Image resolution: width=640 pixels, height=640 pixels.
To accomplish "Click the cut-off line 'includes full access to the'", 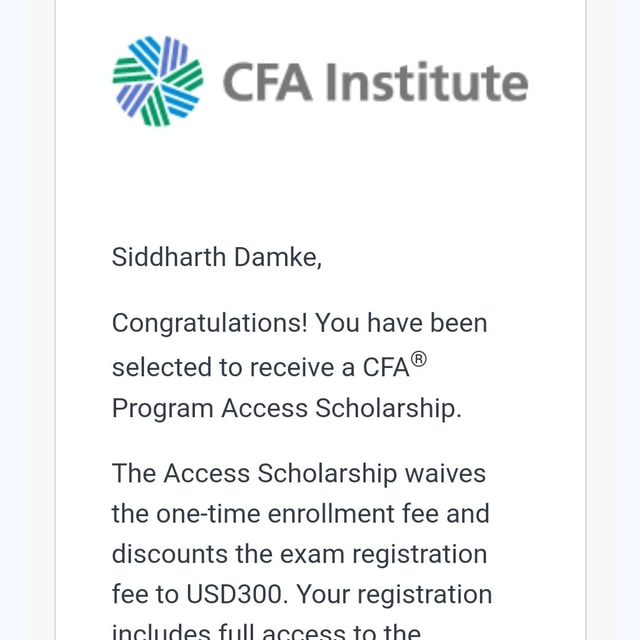I will [x=266, y=631].
